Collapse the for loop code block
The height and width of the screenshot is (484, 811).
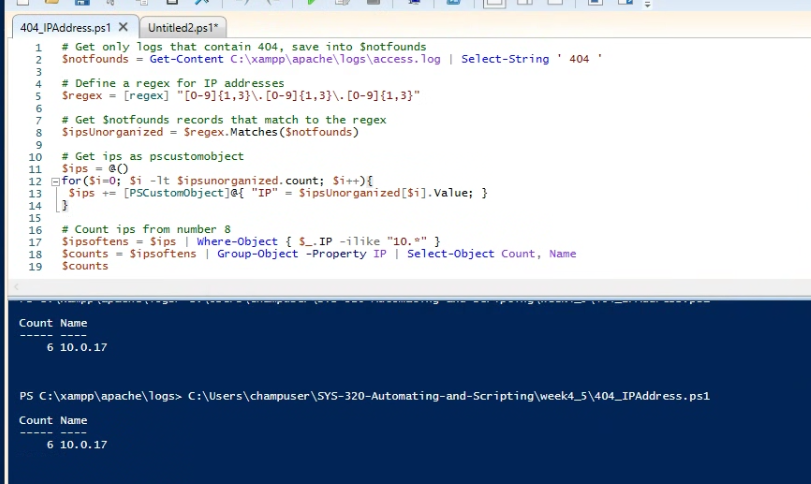point(54,180)
